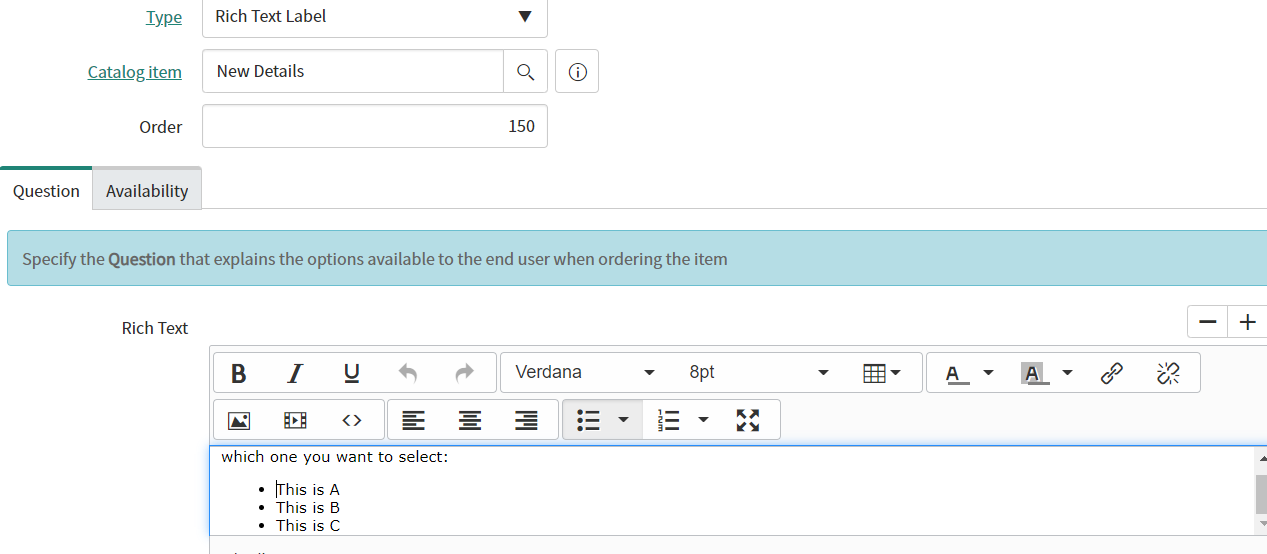Click the Catalog item info preview icon

point(577,72)
